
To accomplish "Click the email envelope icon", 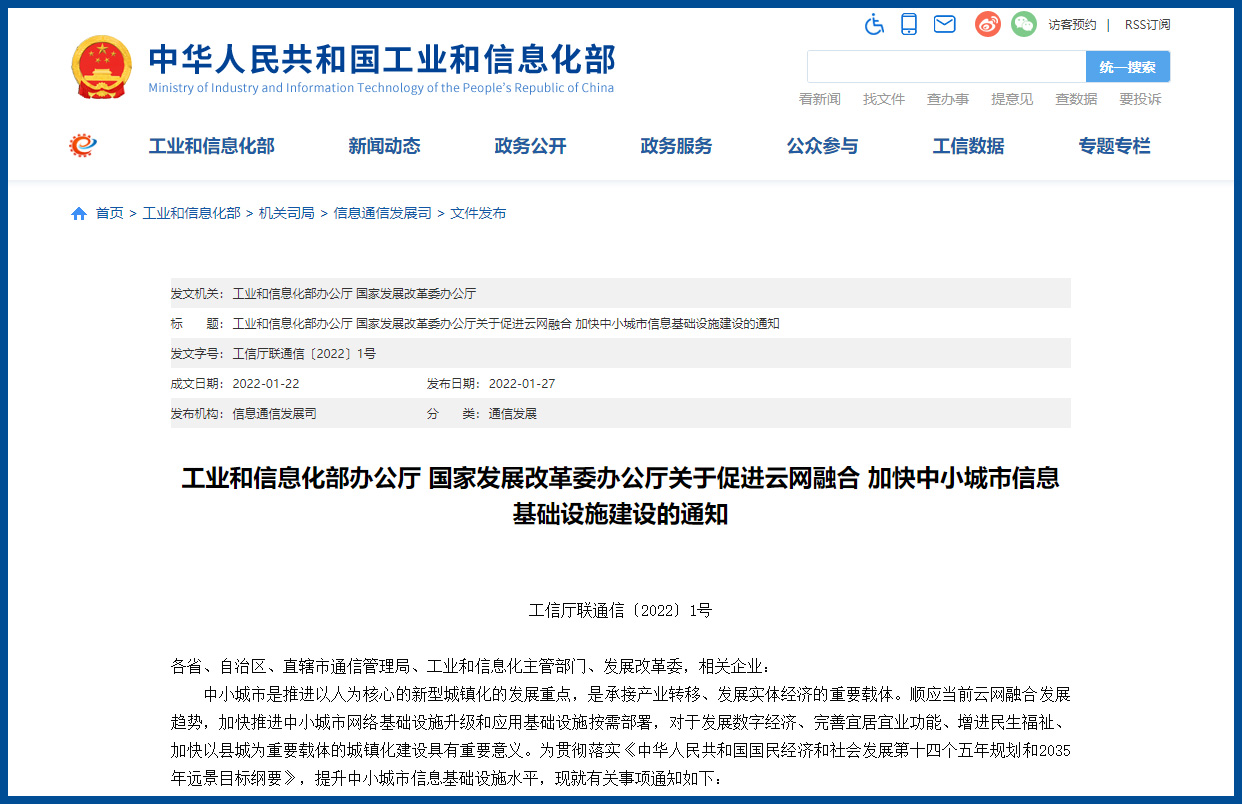I will (x=944, y=24).
